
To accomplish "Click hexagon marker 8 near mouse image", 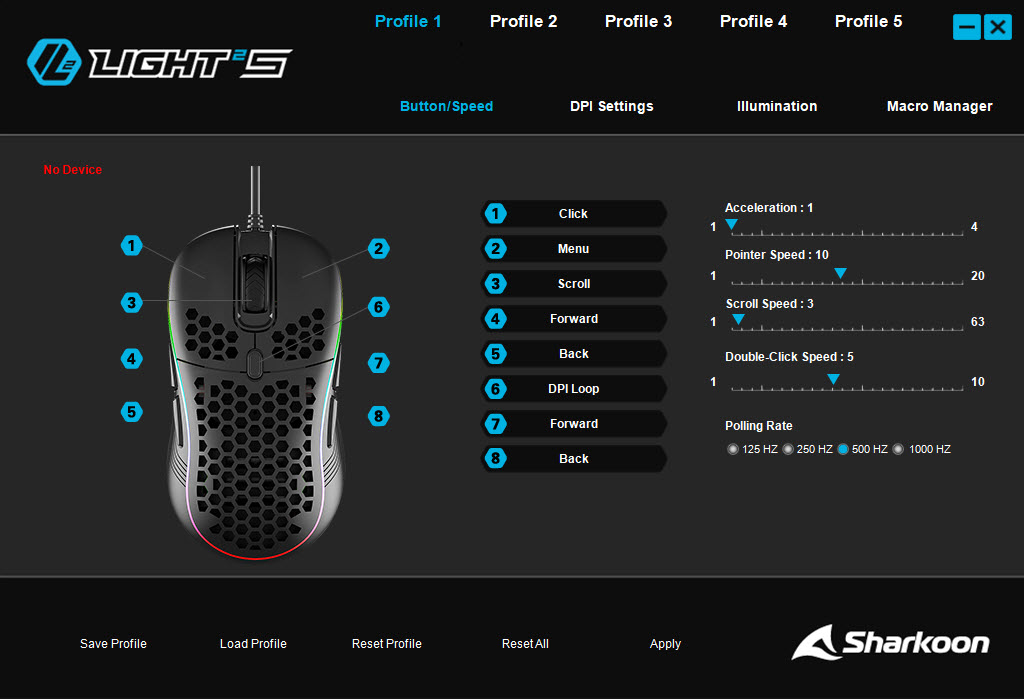I will 378,415.
